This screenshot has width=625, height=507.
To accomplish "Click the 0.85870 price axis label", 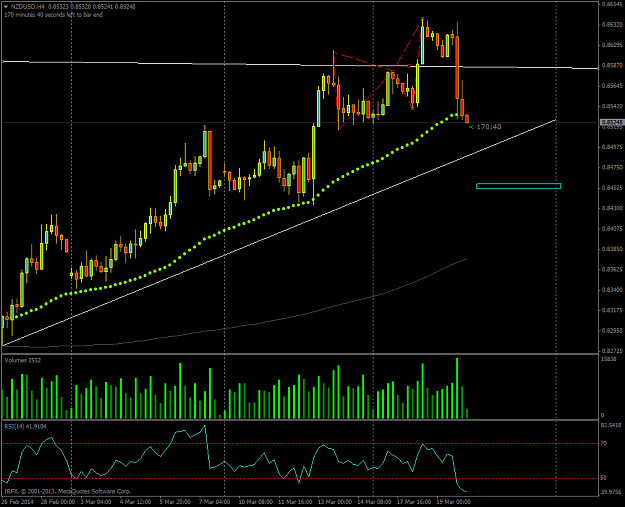I will (x=612, y=65).
